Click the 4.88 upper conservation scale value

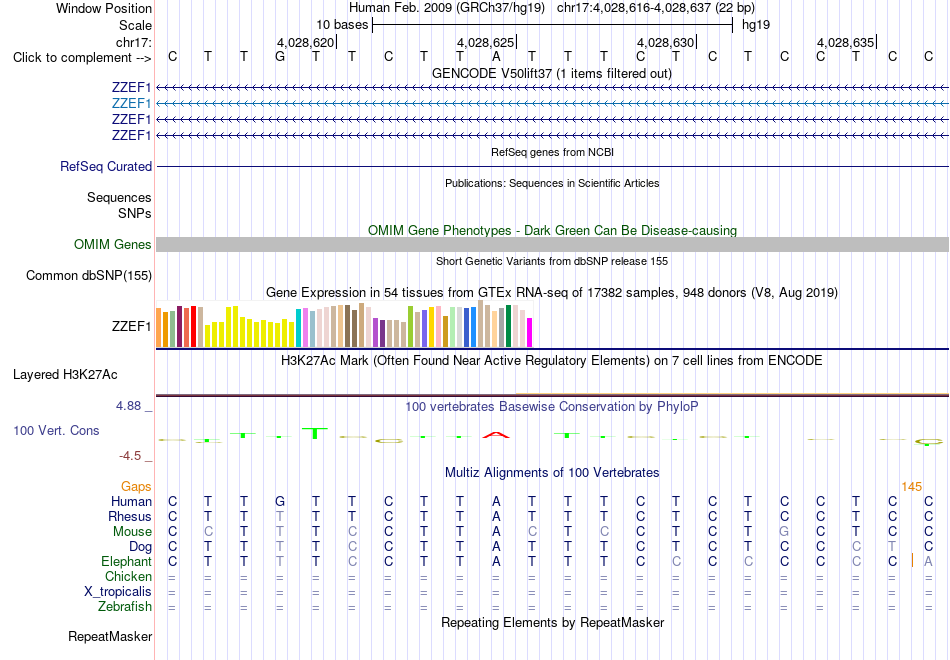click(x=128, y=406)
